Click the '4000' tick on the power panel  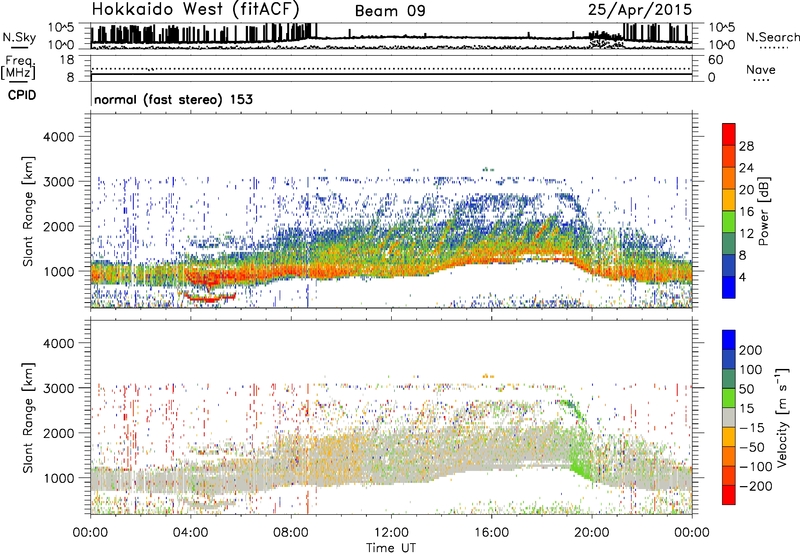[59, 137]
